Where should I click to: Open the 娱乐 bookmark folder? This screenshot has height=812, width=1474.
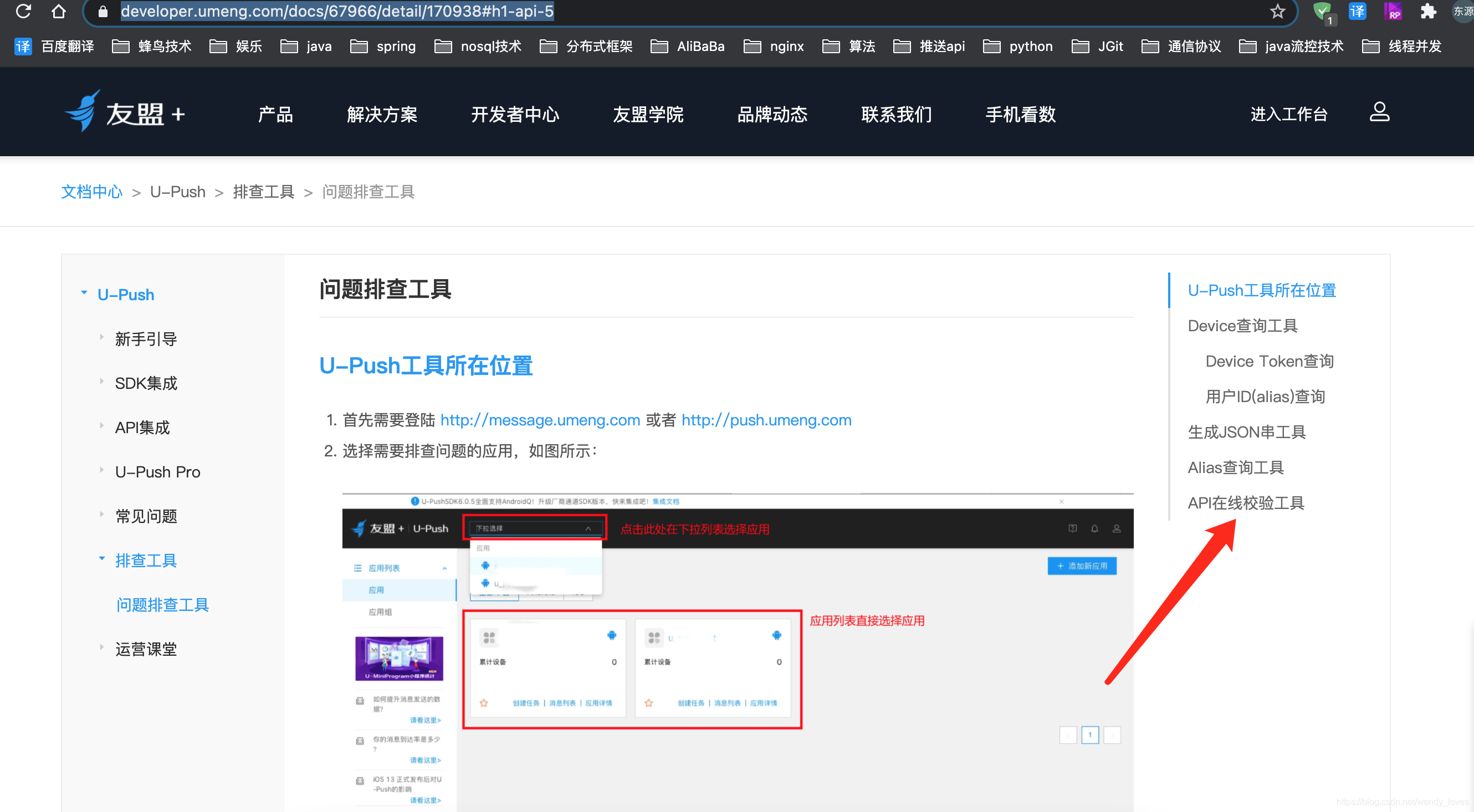coord(236,47)
